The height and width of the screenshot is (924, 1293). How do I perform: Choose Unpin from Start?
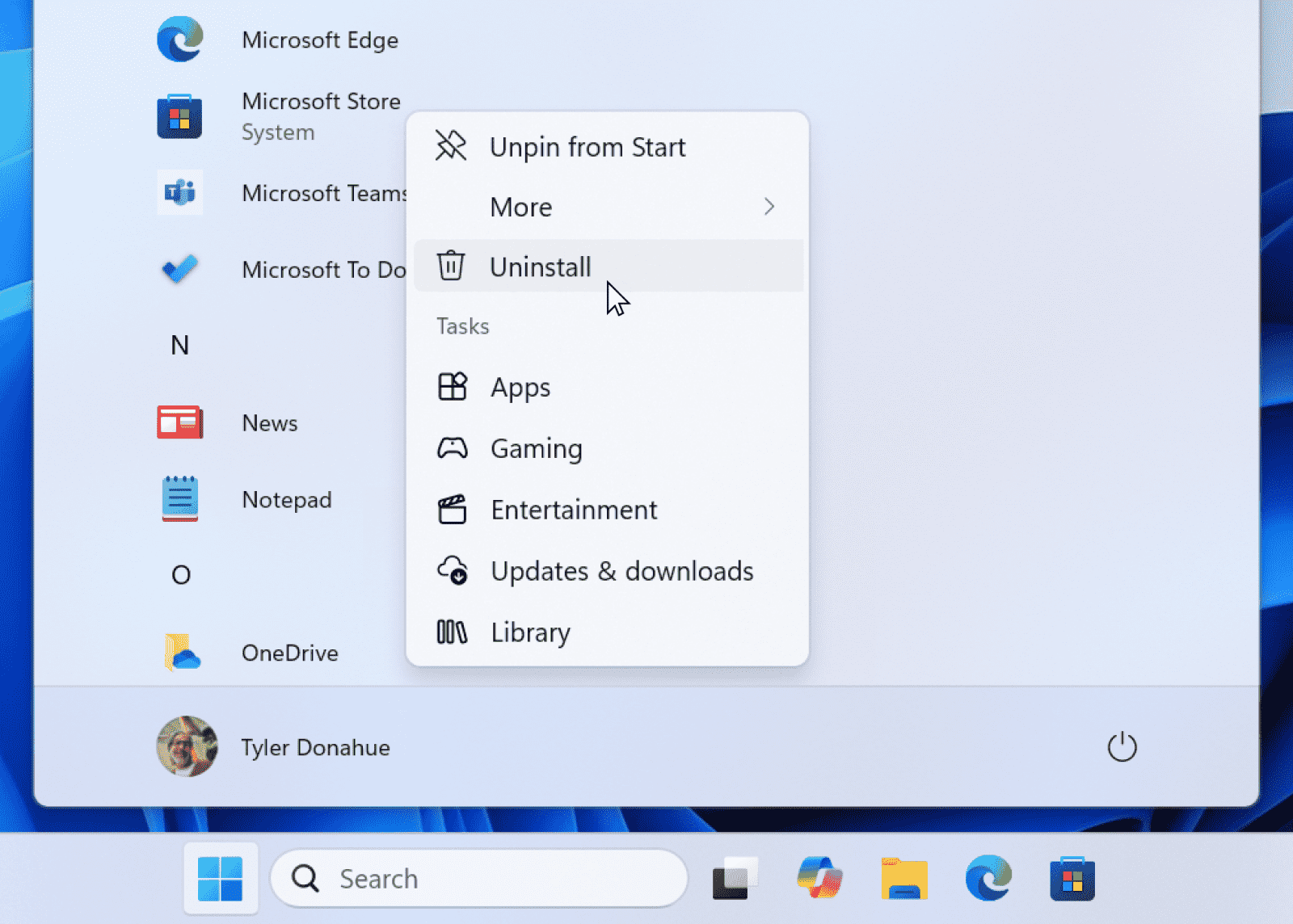click(588, 146)
